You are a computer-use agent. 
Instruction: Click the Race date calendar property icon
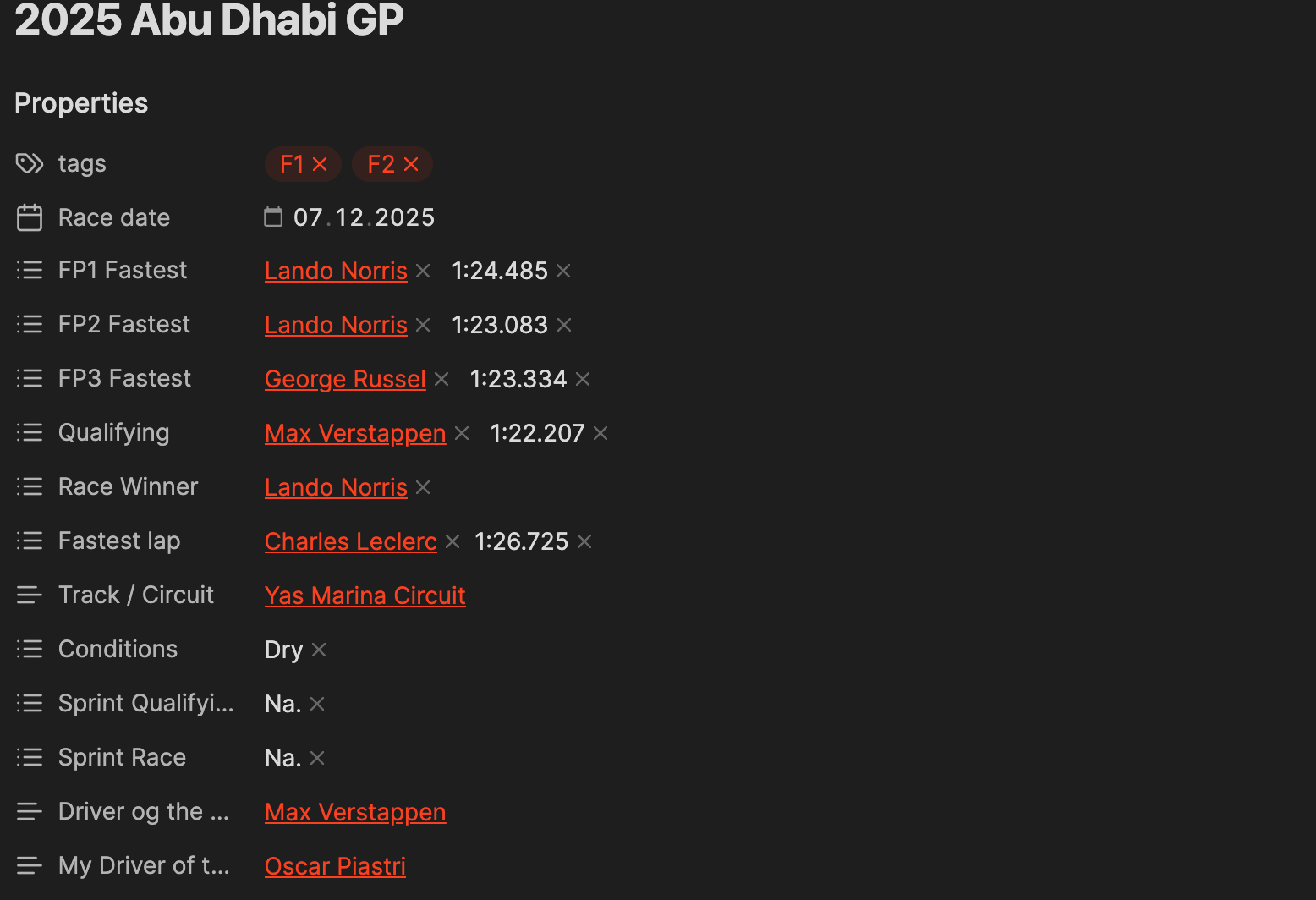click(x=30, y=217)
